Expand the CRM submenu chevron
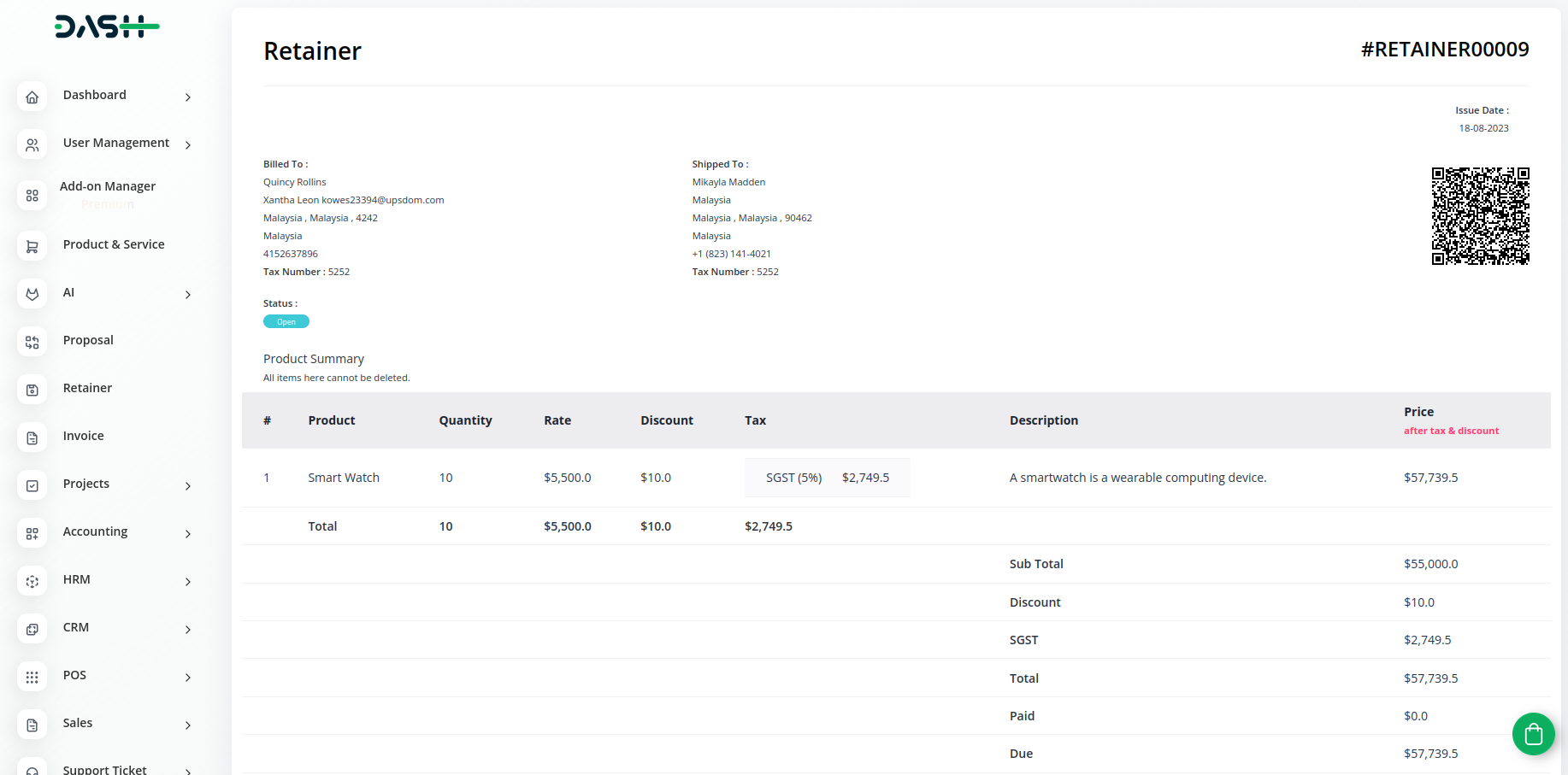Image resolution: width=1568 pixels, height=775 pixels. tap(188, 630)
